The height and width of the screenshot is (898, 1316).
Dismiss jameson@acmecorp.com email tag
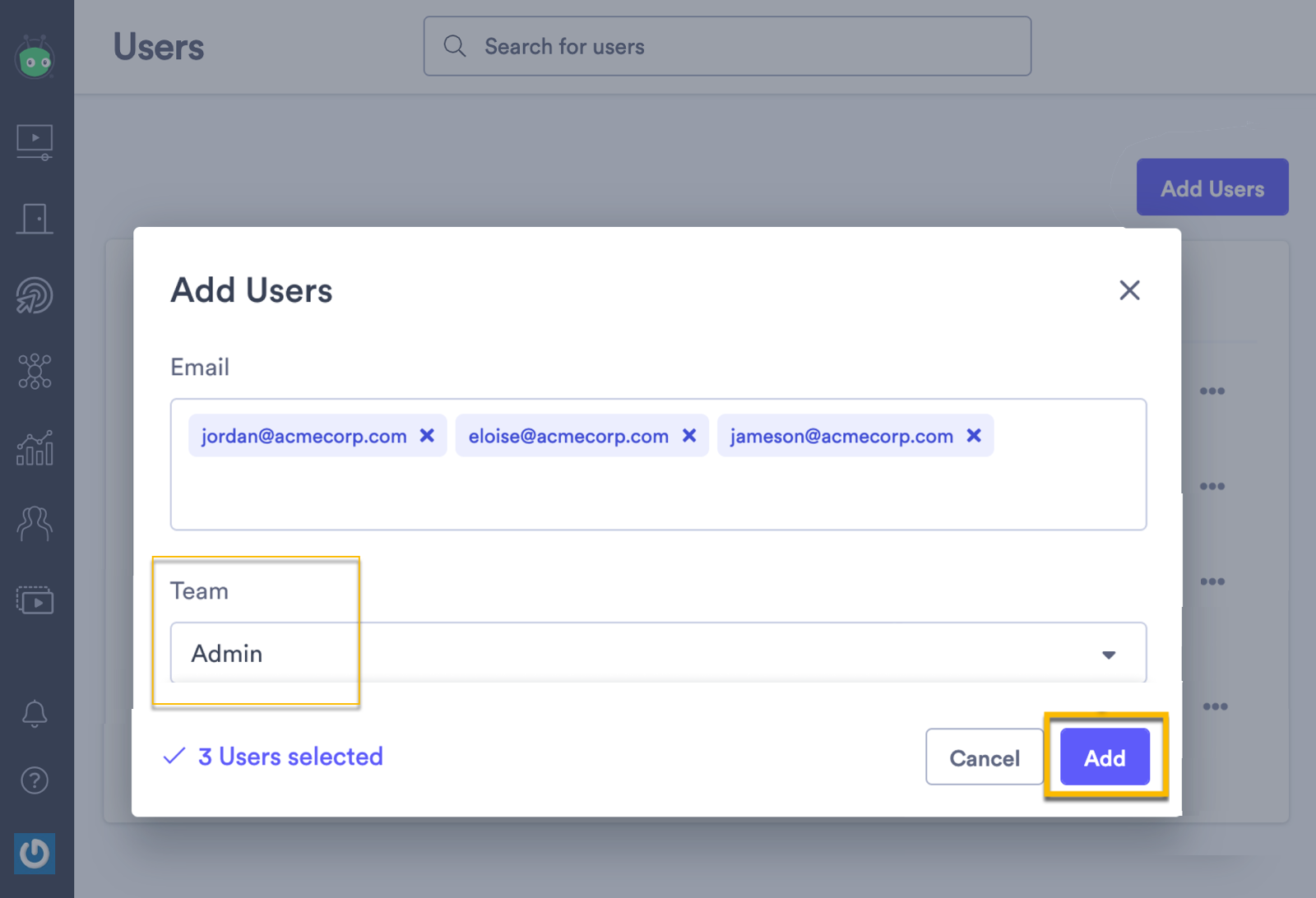(974, 436)
